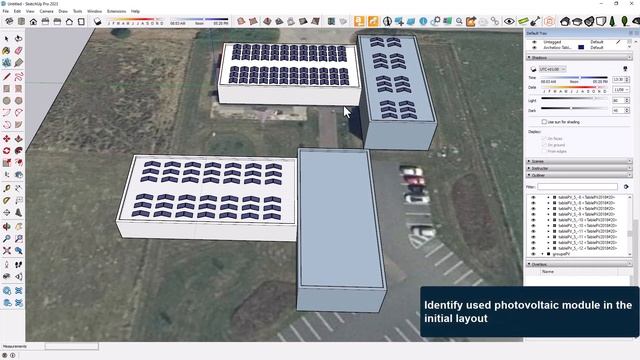640x360 pixels.
Task: Collapse the Shadows panel section
Action: pos(580,58)
